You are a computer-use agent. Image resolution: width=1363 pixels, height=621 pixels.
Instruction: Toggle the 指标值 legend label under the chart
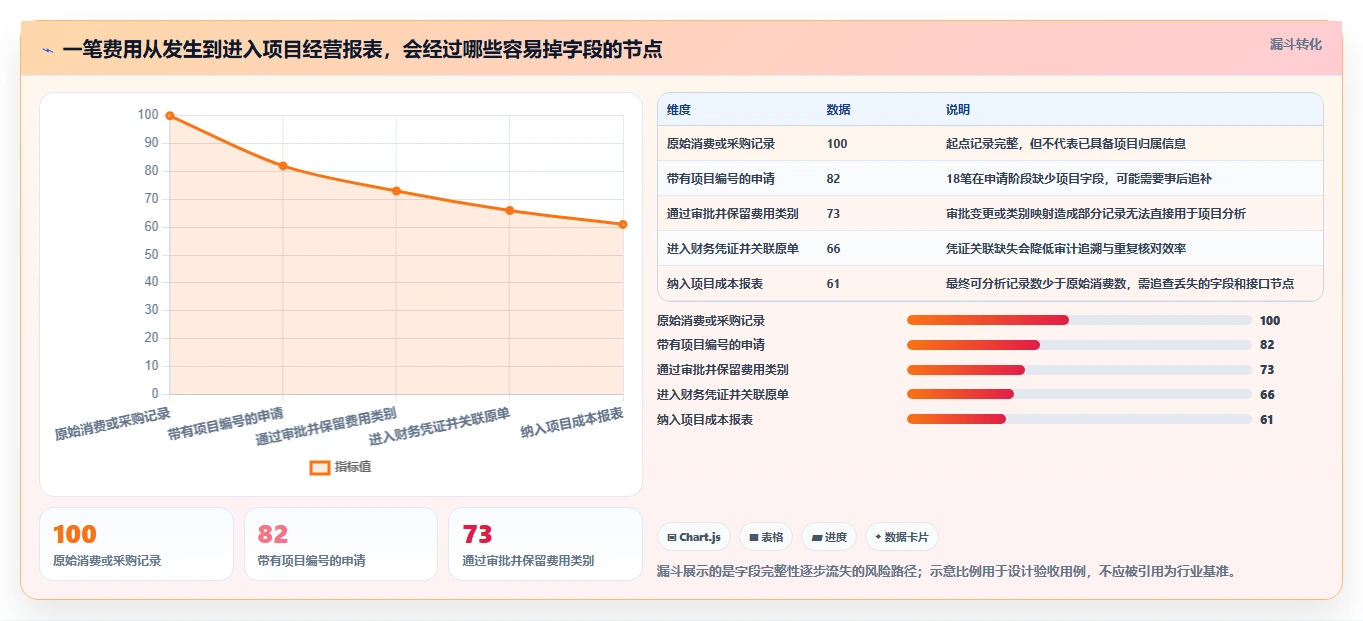[x=353, y=467]
